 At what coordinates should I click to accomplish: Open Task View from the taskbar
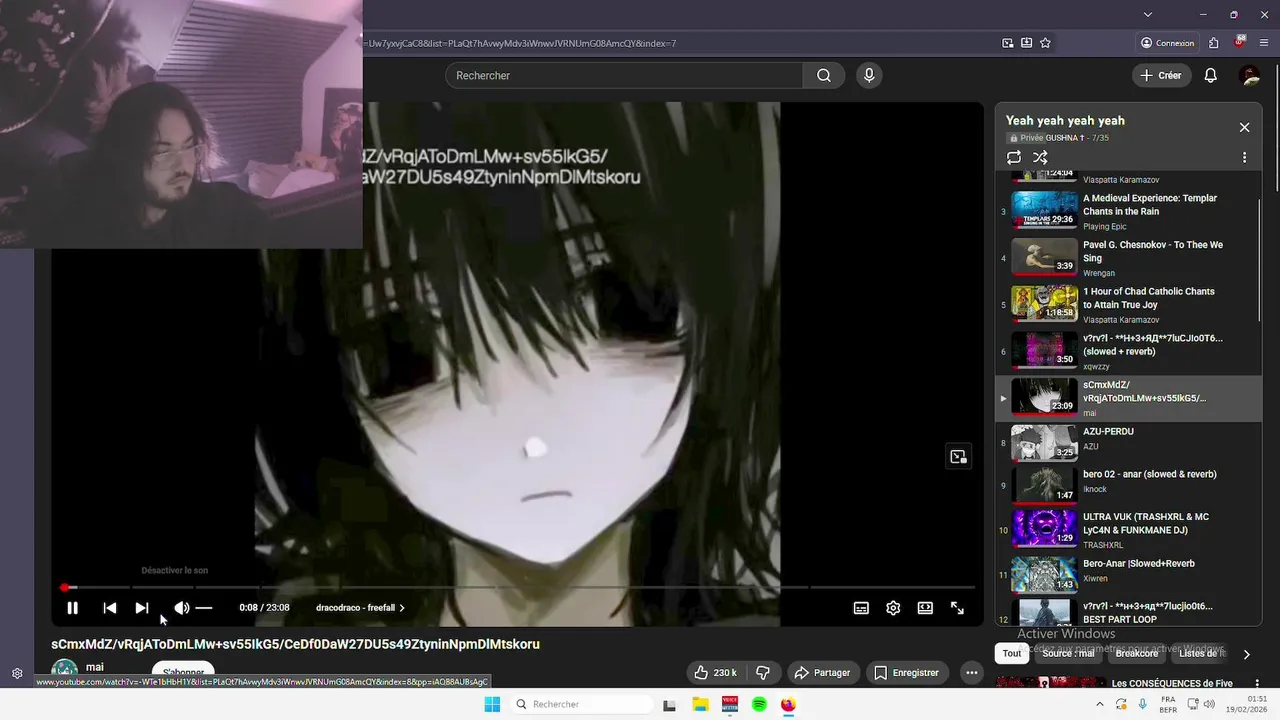[670, 704]
